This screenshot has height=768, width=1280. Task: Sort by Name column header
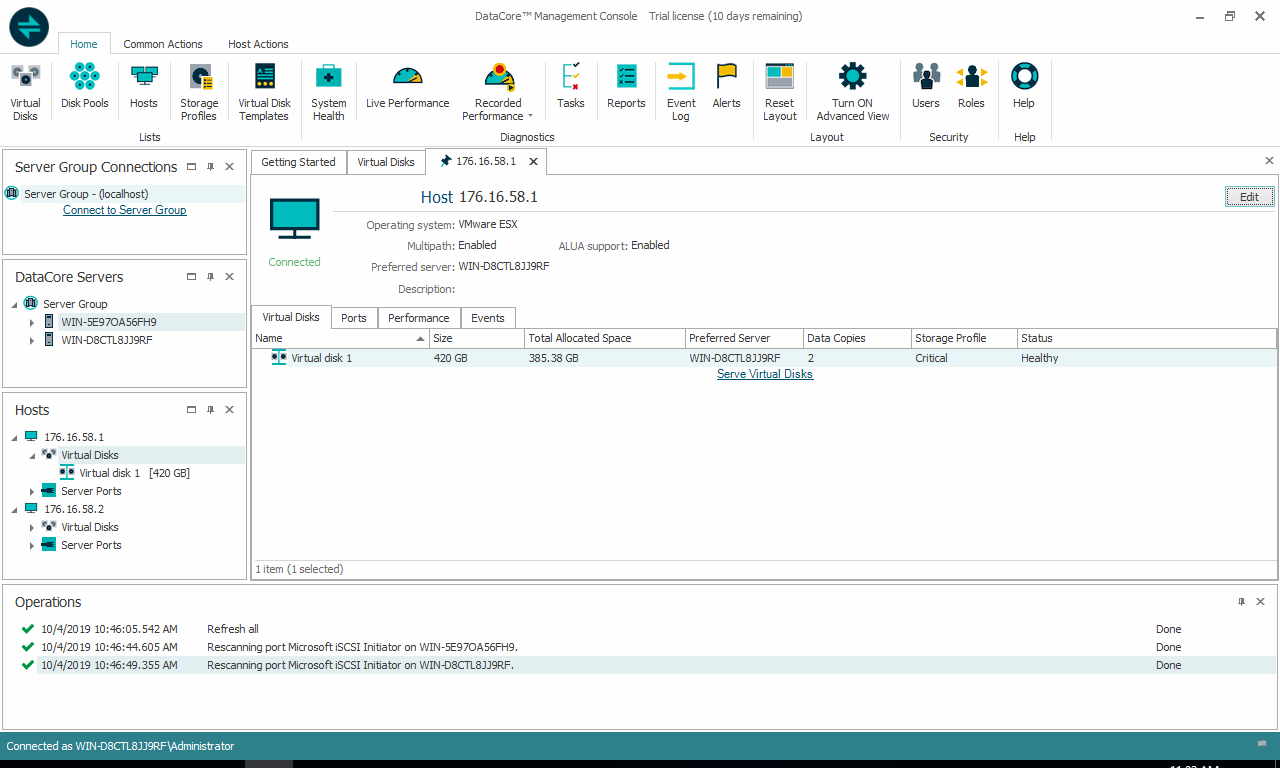tap(341, 338)
